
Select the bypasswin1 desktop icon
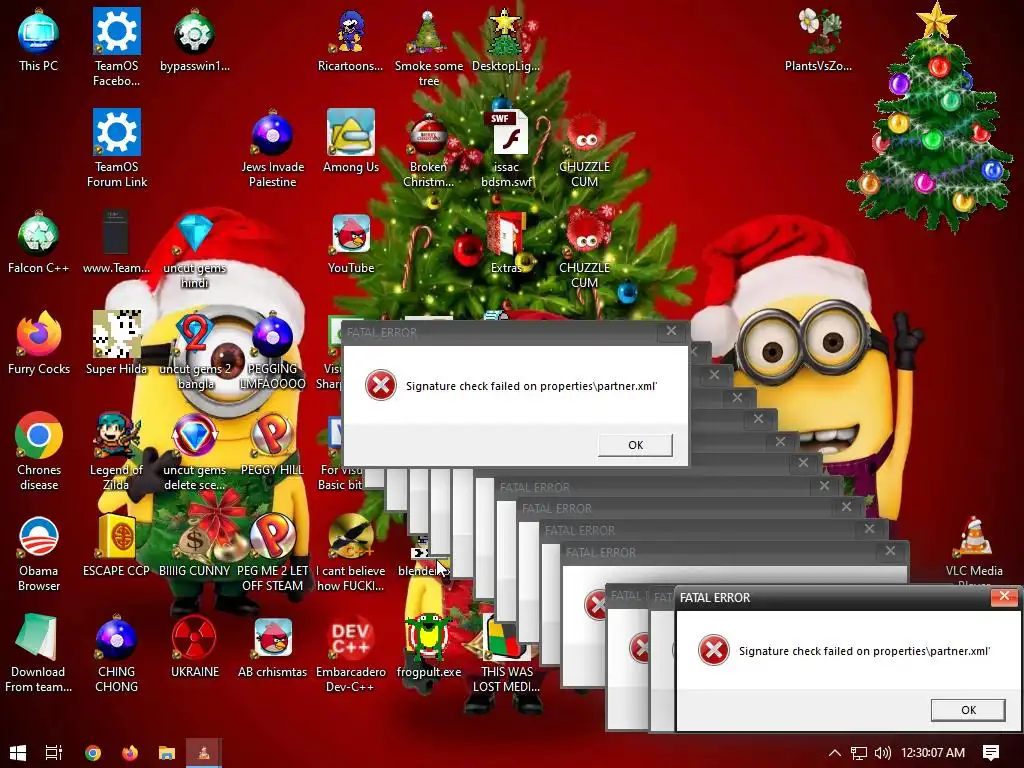194,32
